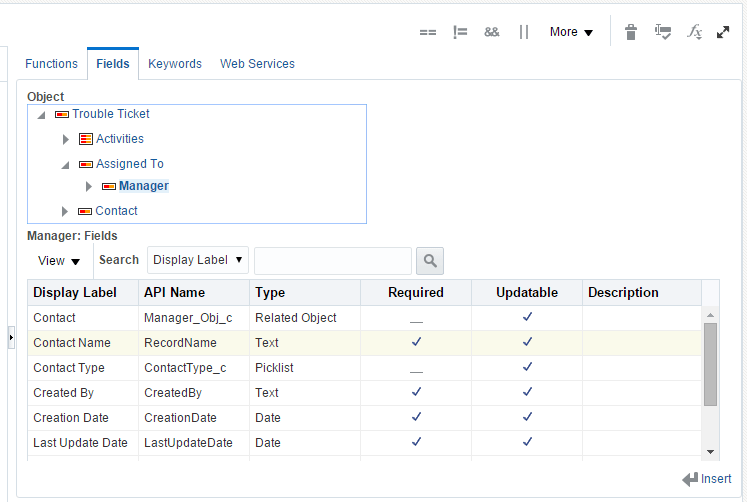Switch to the Web Services tab
The height and width of the screenshot is (502, 747).
257,64
